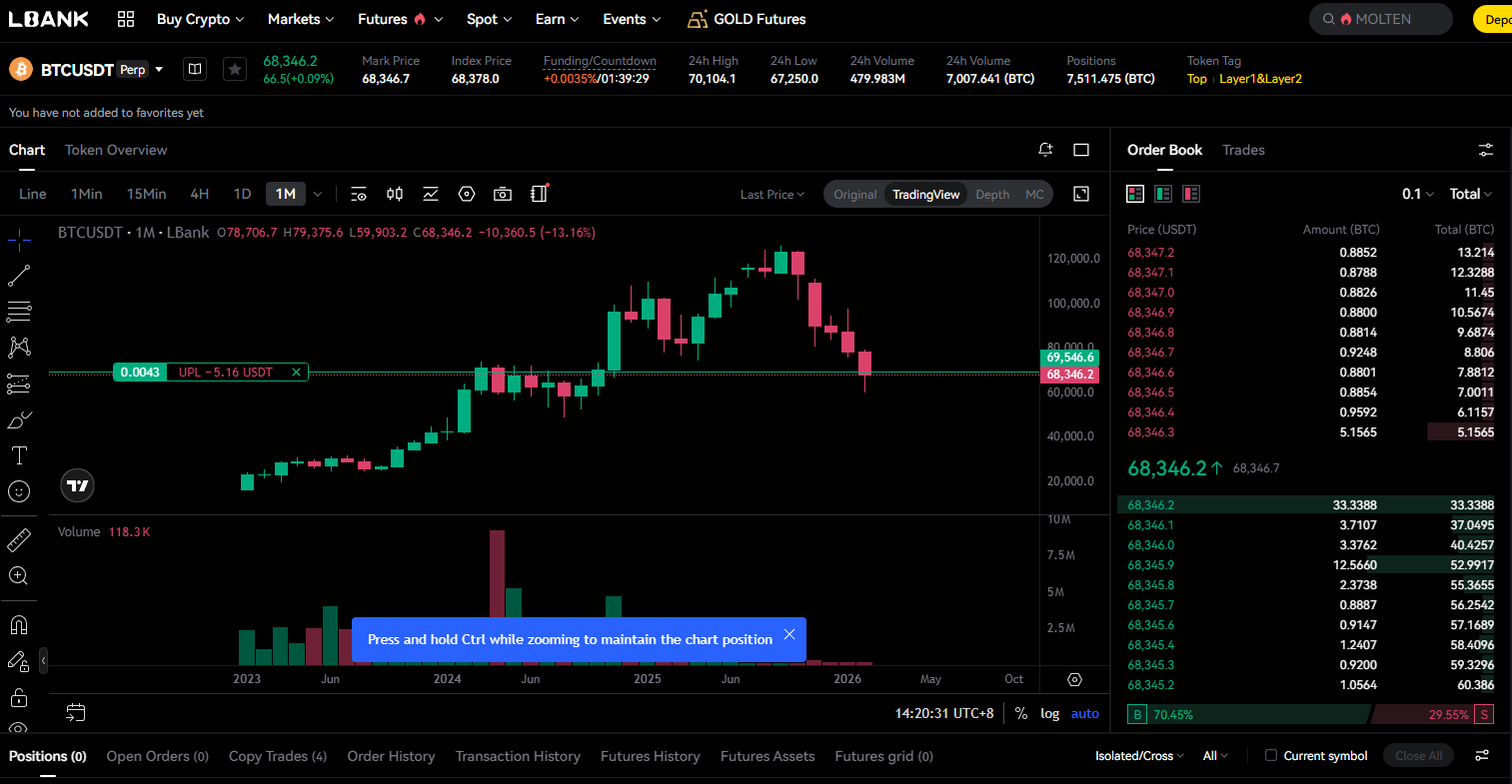Open order book settings sliders icon

click(1486, 150)
